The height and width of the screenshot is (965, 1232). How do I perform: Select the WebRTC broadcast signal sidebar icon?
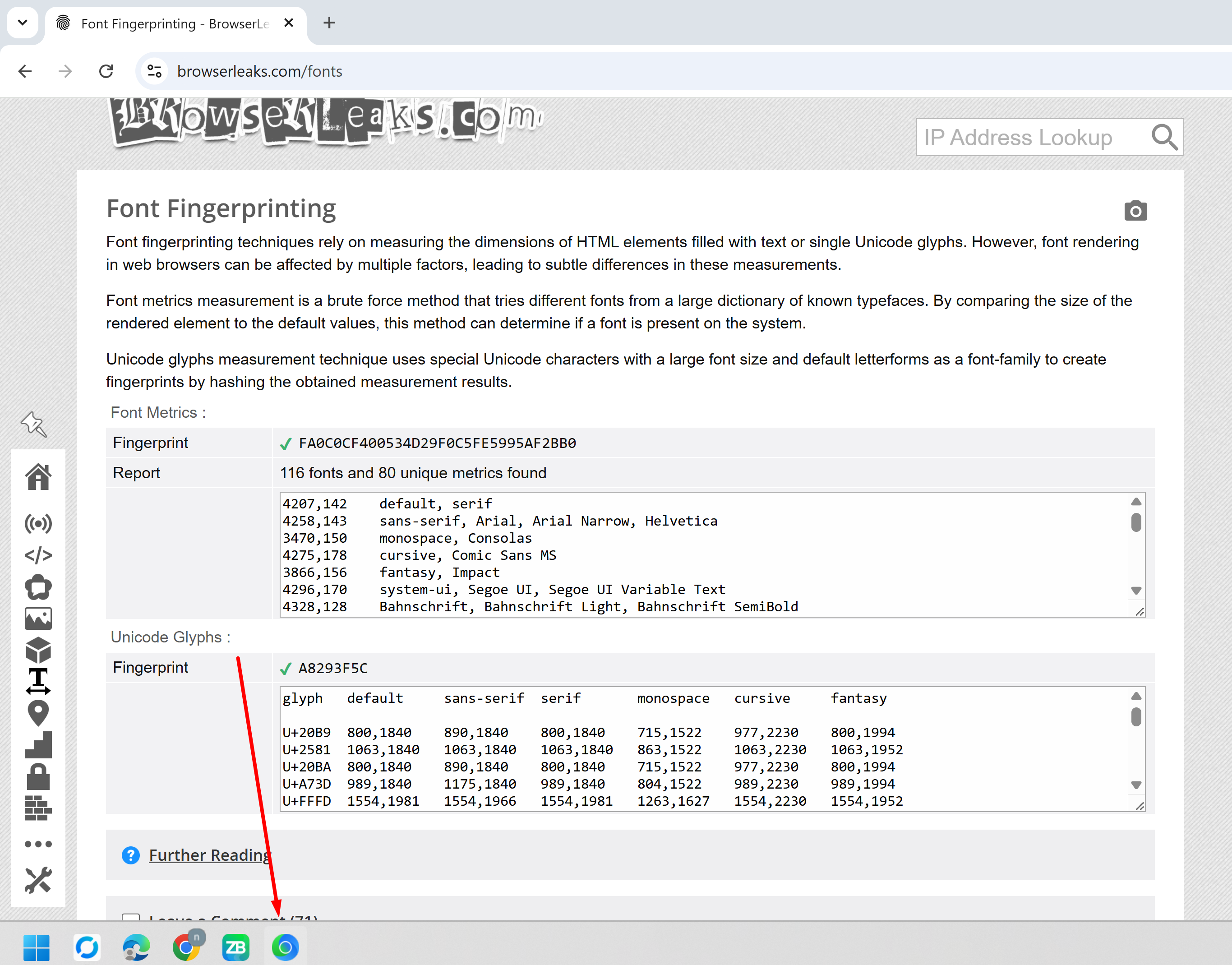click(x=38, y=523)
